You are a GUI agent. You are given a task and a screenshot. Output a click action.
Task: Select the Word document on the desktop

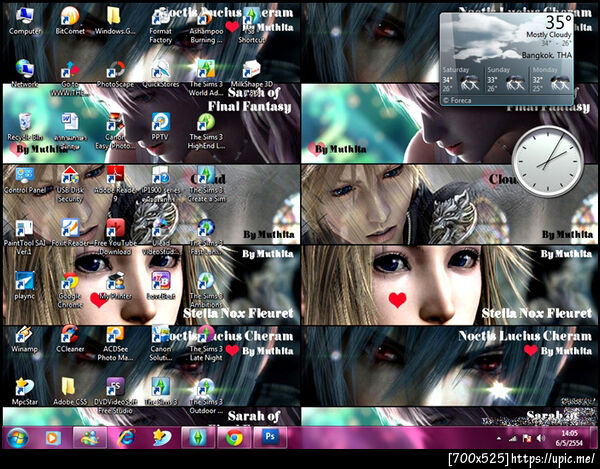70,131
